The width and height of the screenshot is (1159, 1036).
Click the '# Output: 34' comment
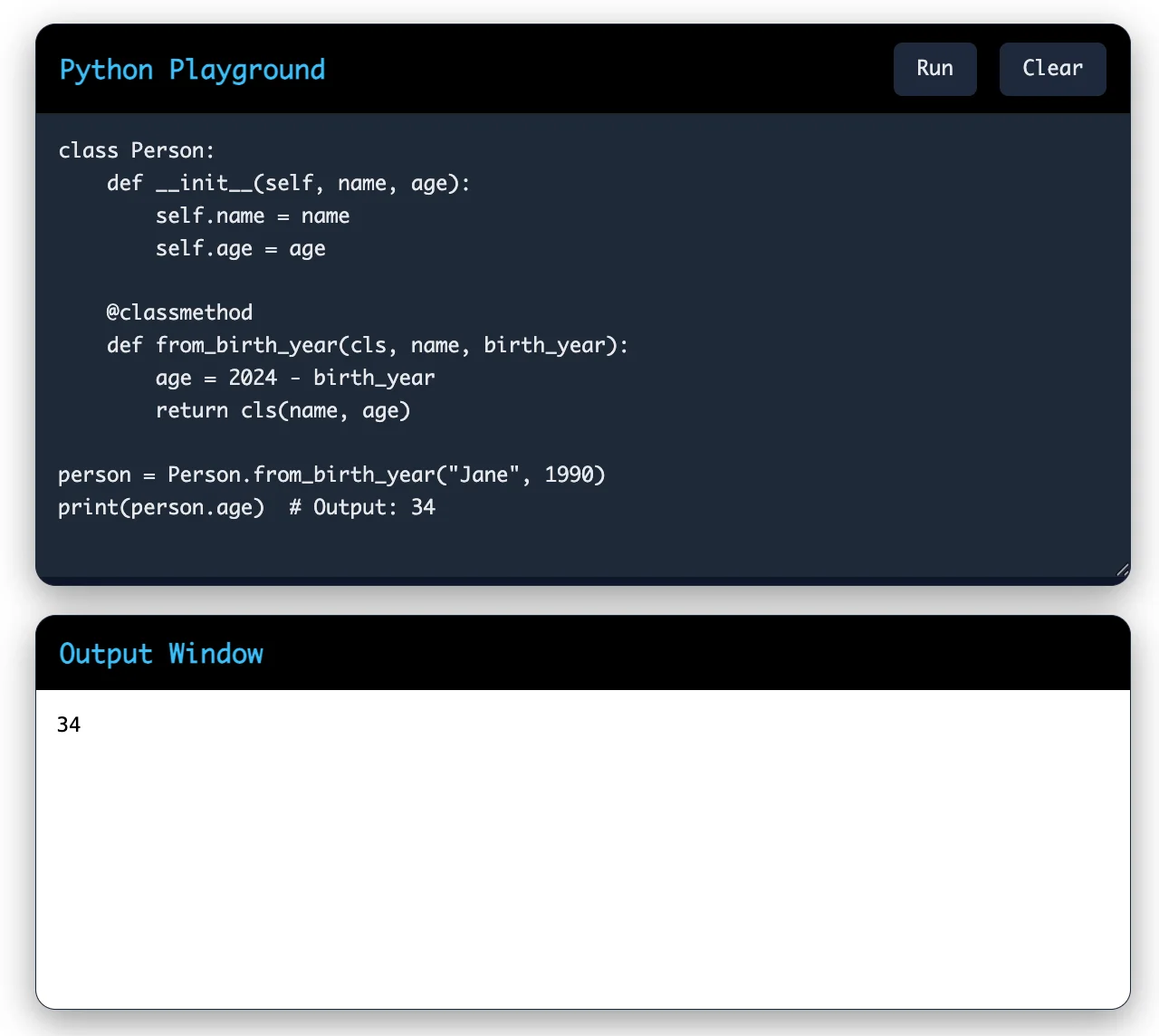coord(362,507)
